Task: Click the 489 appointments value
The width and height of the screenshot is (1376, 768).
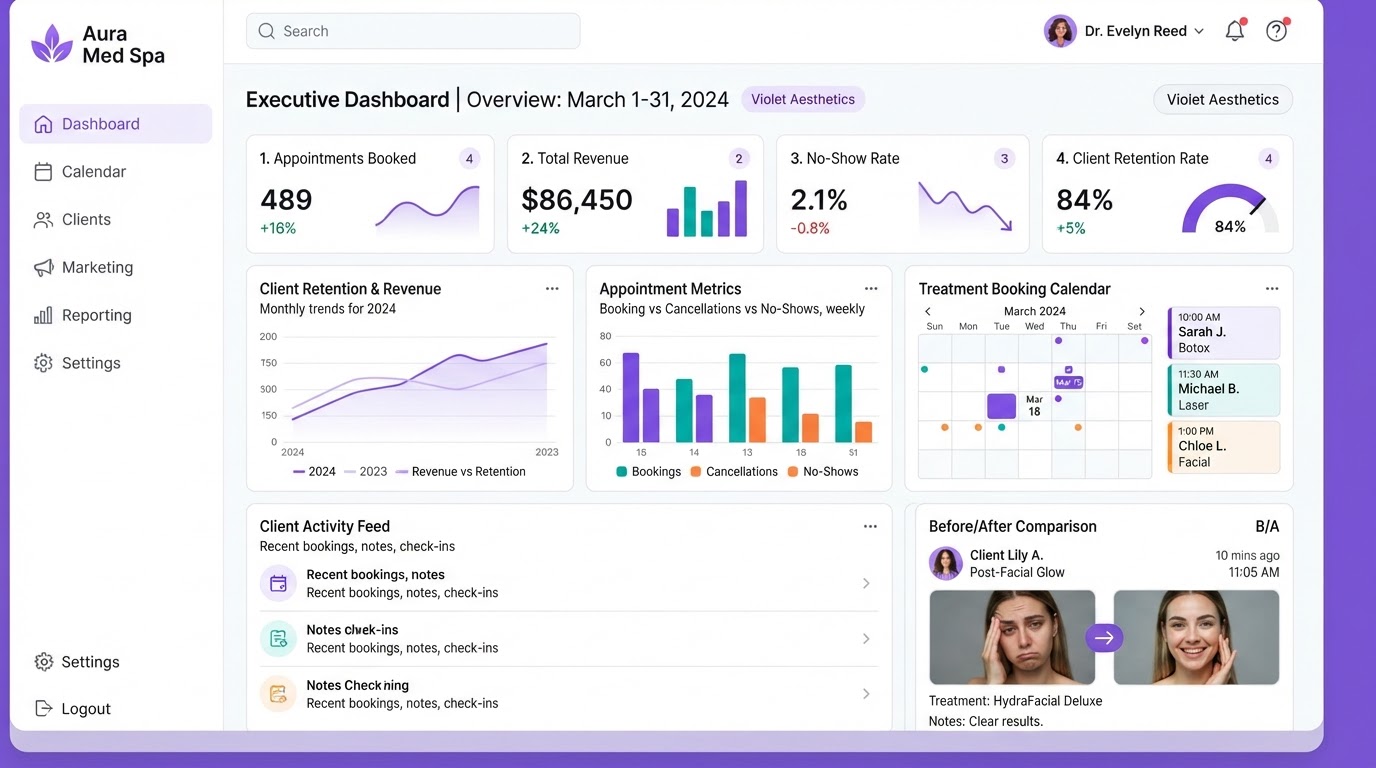Action: (286, 200)
